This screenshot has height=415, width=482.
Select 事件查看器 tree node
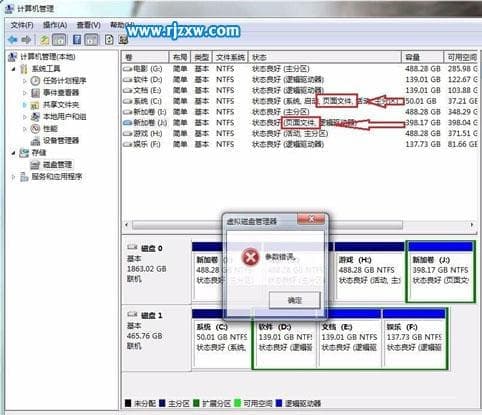61,93
